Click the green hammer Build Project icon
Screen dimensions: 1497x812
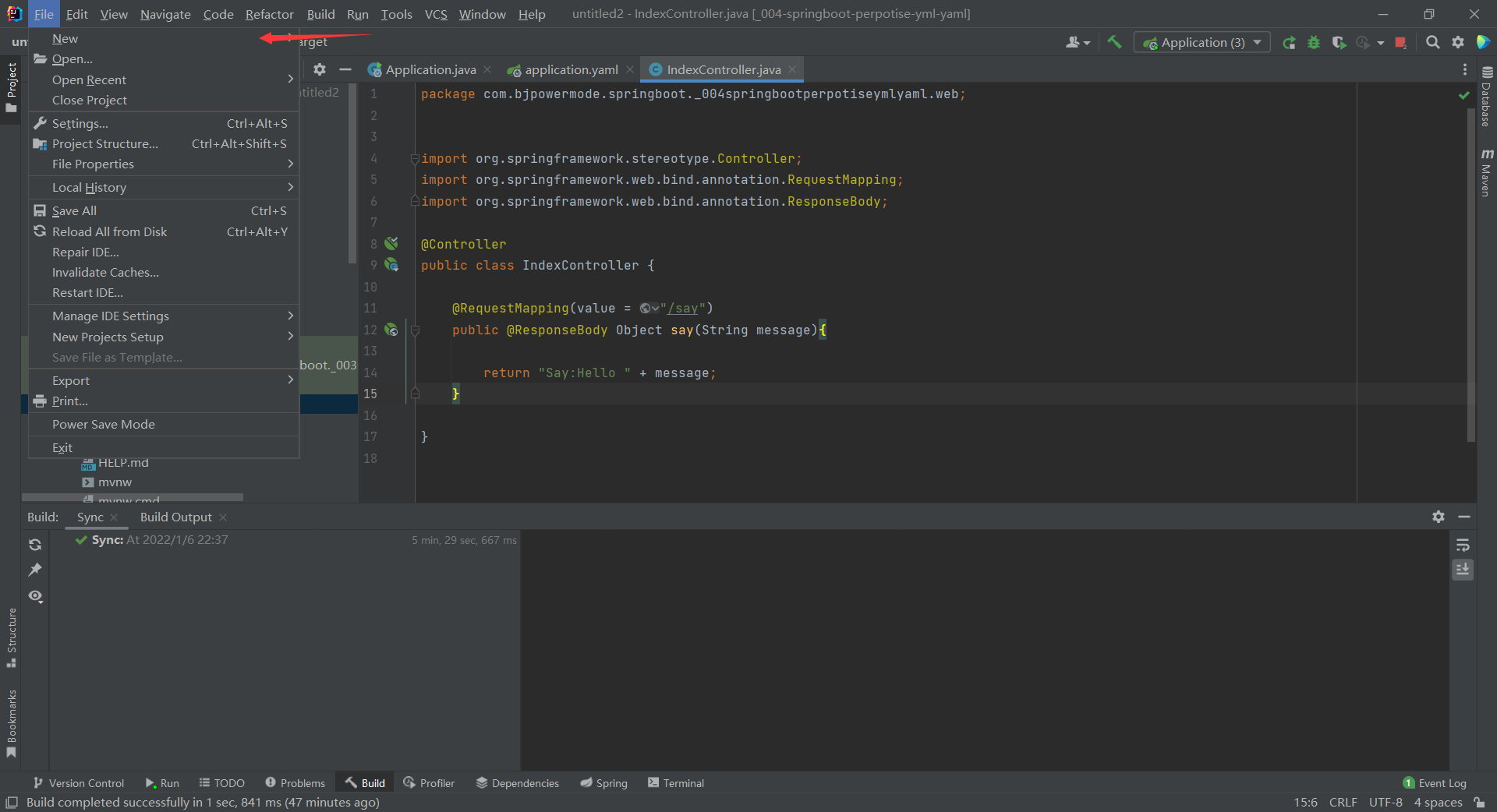click(x=1114, y=42)
